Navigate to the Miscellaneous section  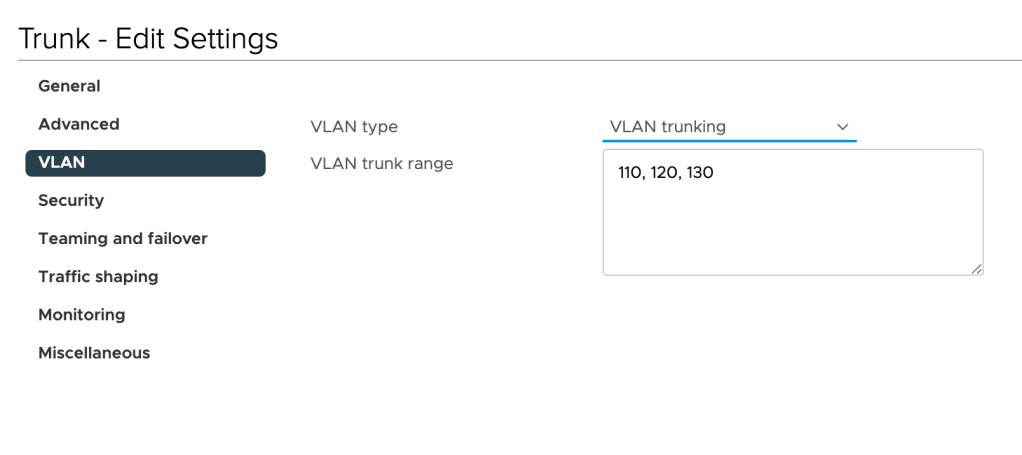[x=93, y=352]
